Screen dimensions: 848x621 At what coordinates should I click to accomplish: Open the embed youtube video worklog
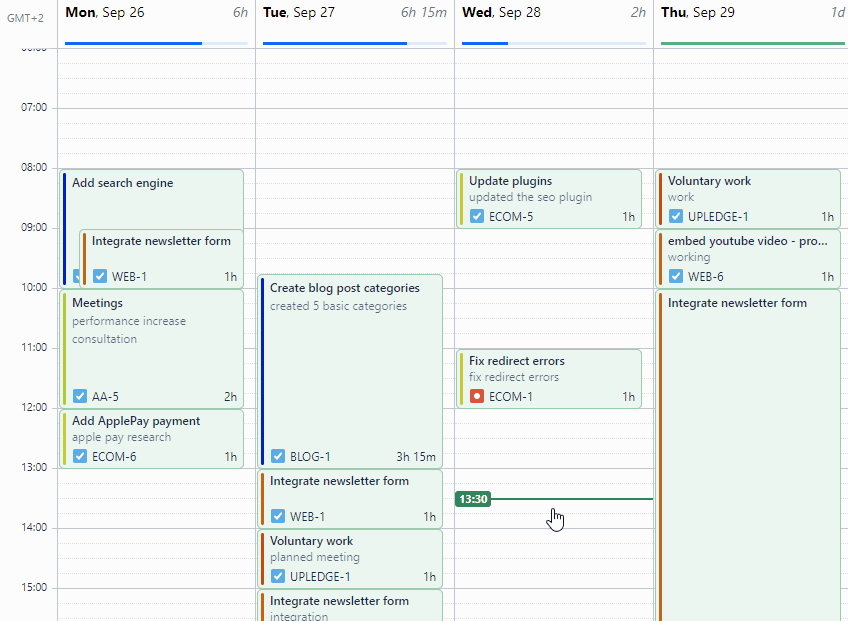[748, 259]
